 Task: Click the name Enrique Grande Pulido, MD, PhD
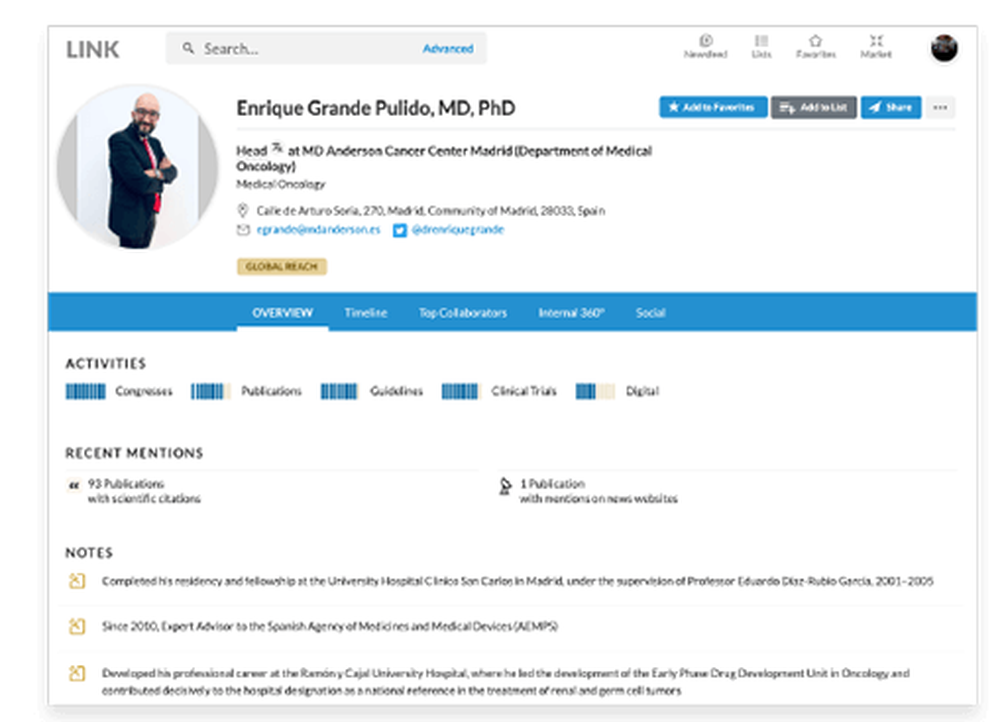(376, 108)
